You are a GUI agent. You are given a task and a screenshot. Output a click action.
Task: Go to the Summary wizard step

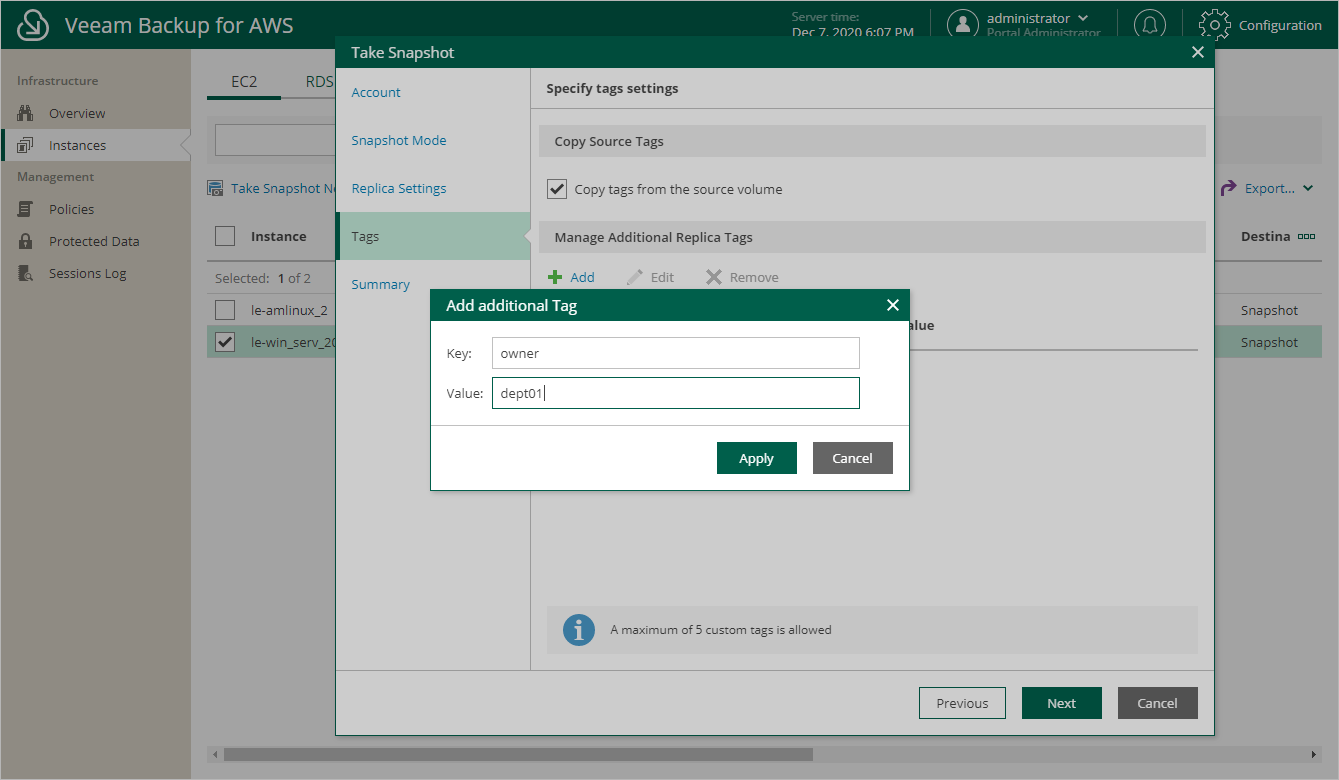[381, 284]
